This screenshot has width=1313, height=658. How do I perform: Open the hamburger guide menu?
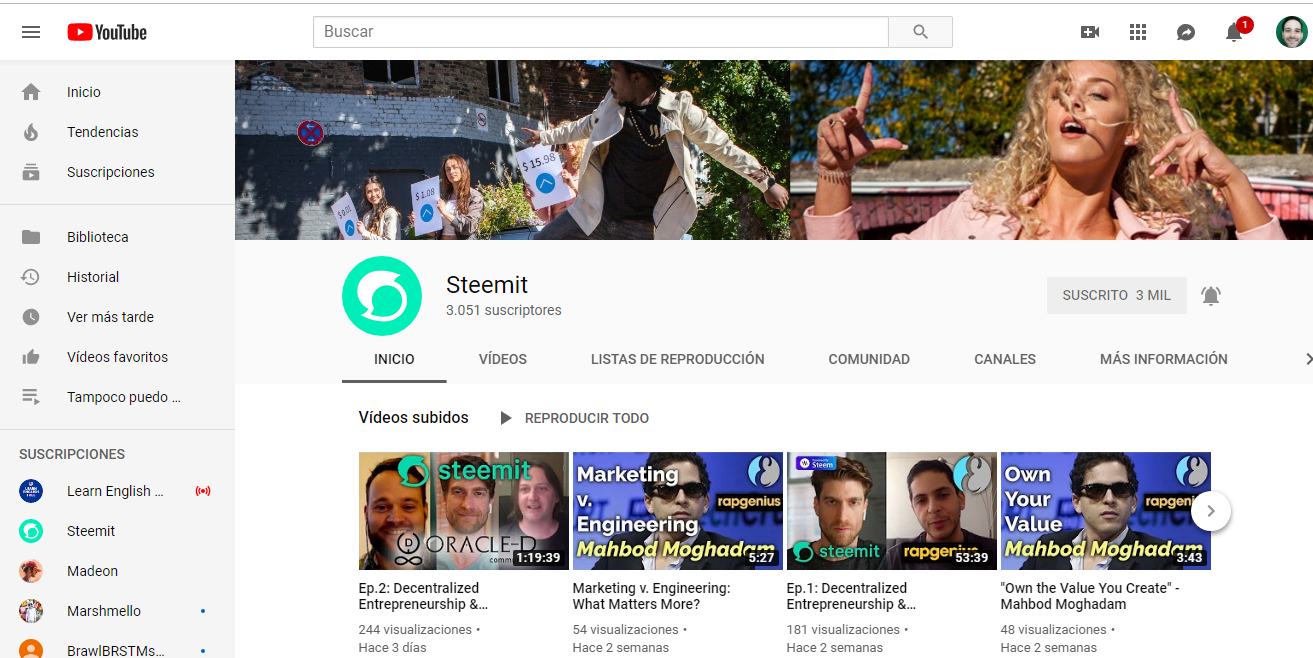point(31,32)
